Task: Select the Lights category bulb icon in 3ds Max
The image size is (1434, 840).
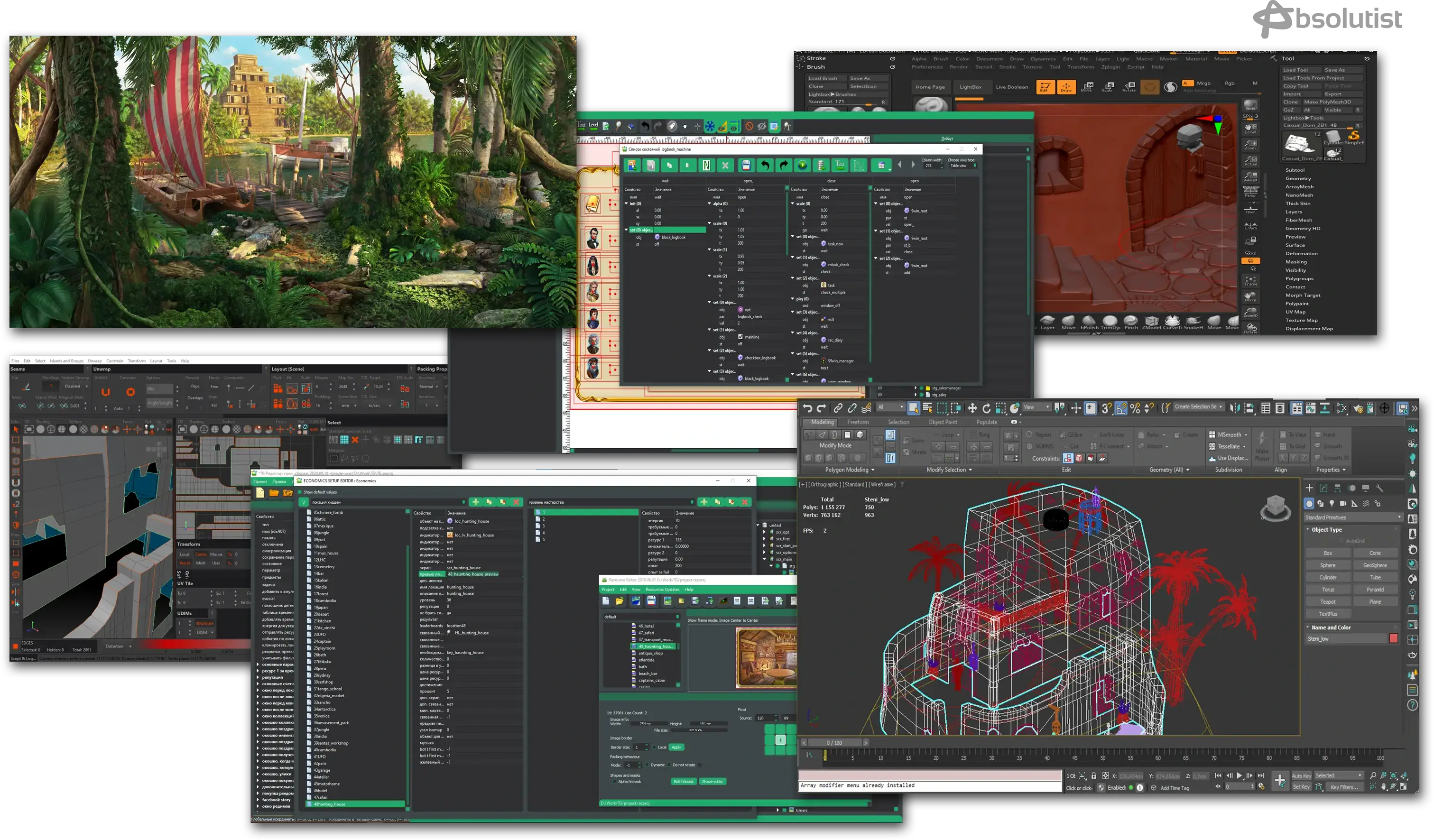Action: (1332, 503)
